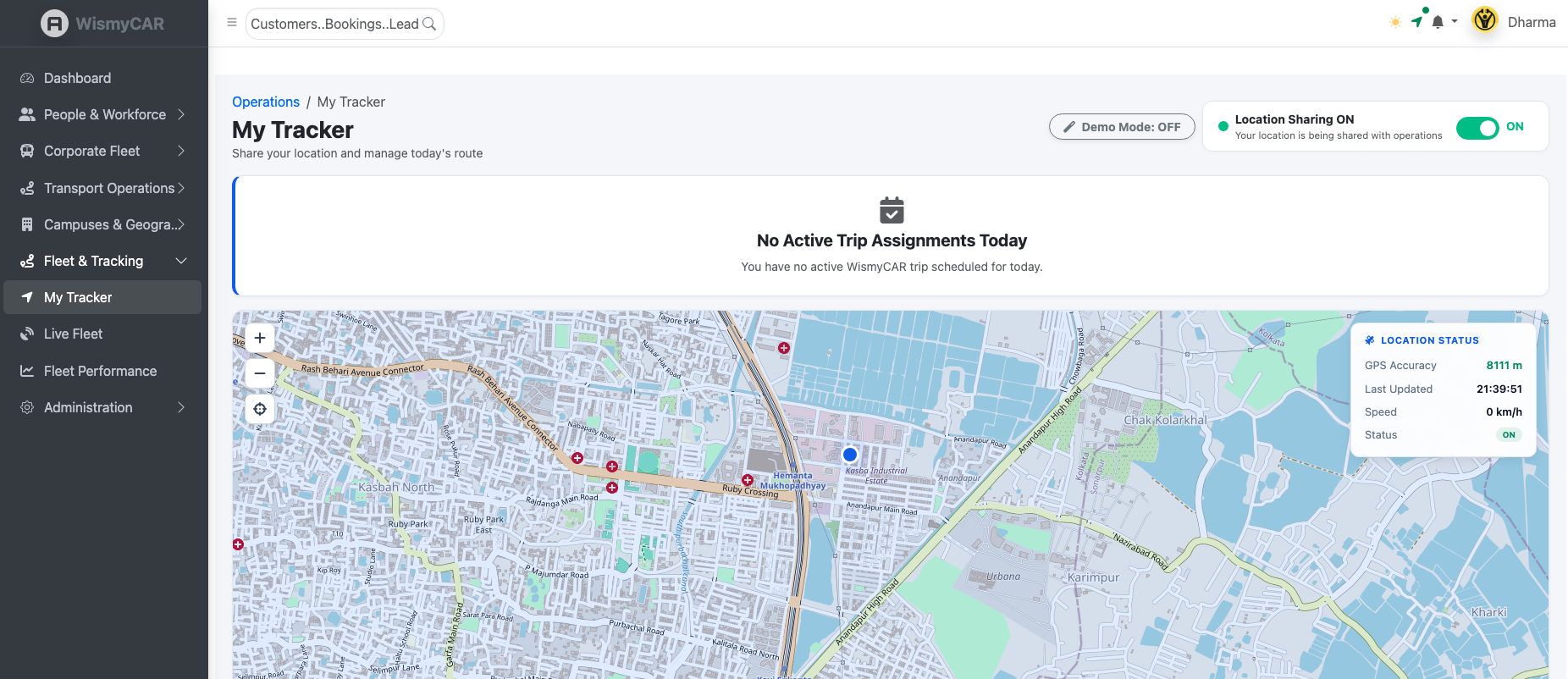Screen dimensions: 1568x679
Task: Open the dropdown caret next to bell
Action: pyautogui.click(x=1455, y=22)
